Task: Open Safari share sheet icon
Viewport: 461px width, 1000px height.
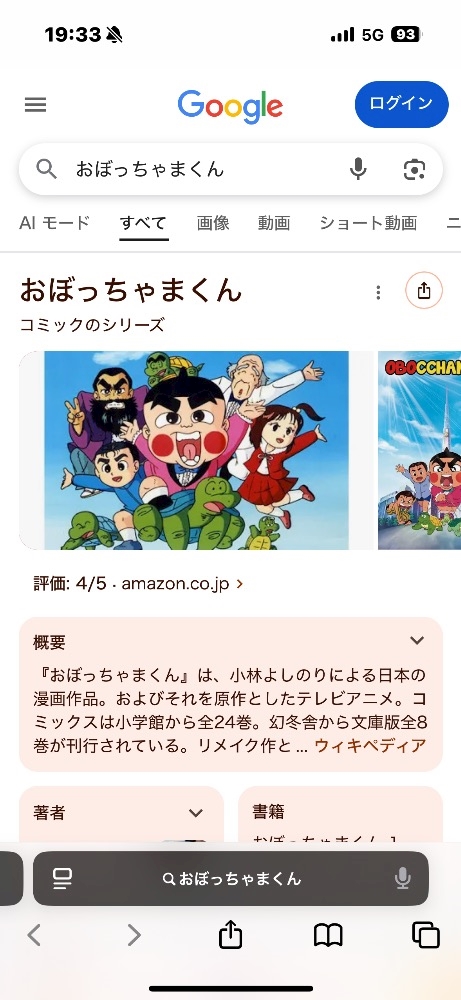Action: [230, 936]
